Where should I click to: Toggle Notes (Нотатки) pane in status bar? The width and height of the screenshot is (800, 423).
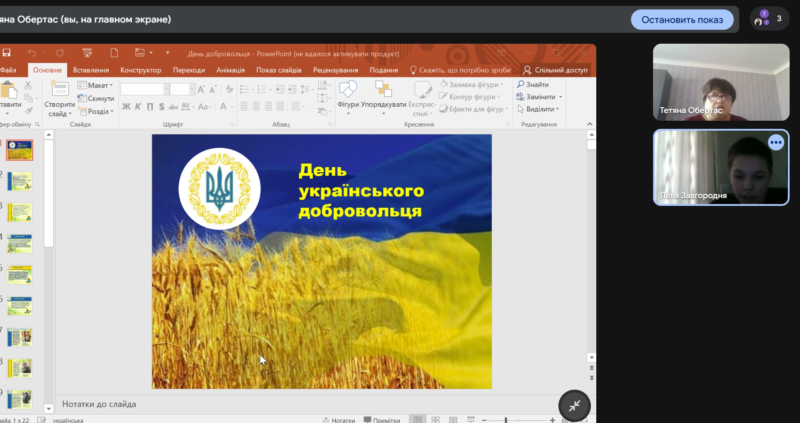click(x=338, y=420)
